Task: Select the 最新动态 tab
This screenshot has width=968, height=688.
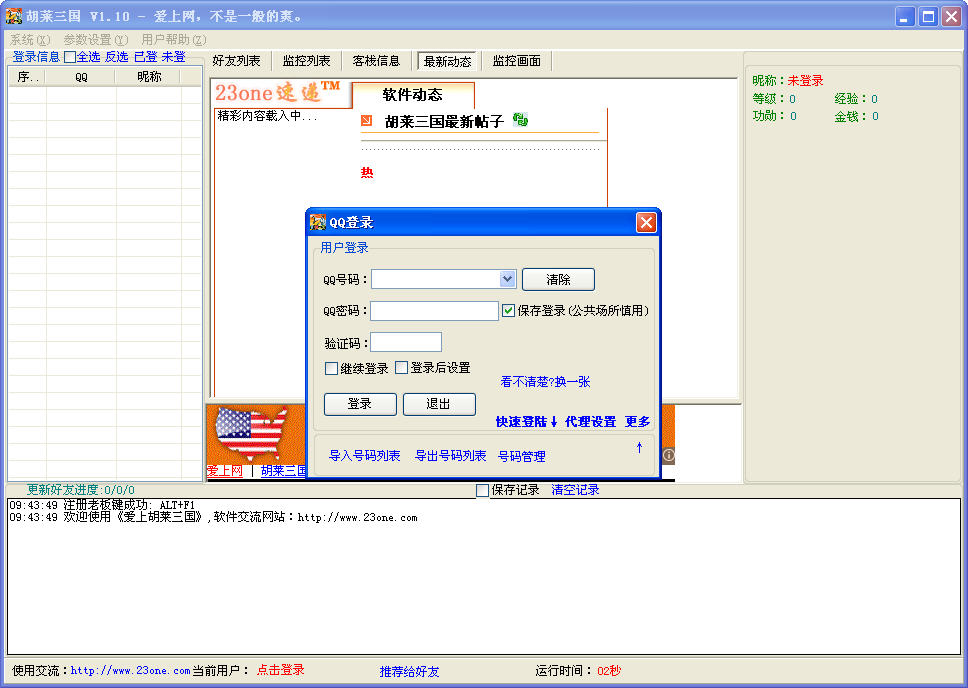Action: [447, 61]
